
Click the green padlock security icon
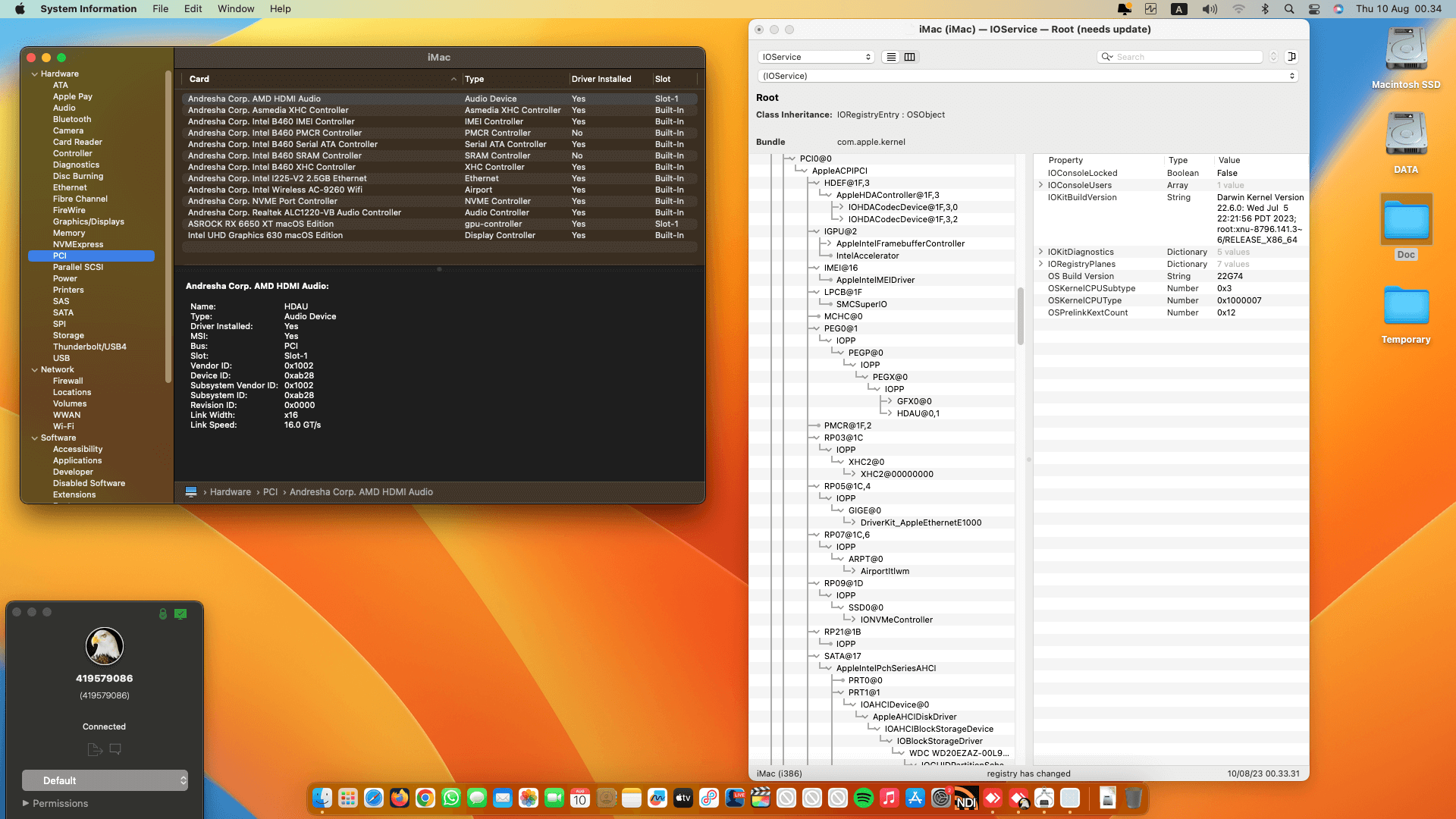click(x=162, y=613)
